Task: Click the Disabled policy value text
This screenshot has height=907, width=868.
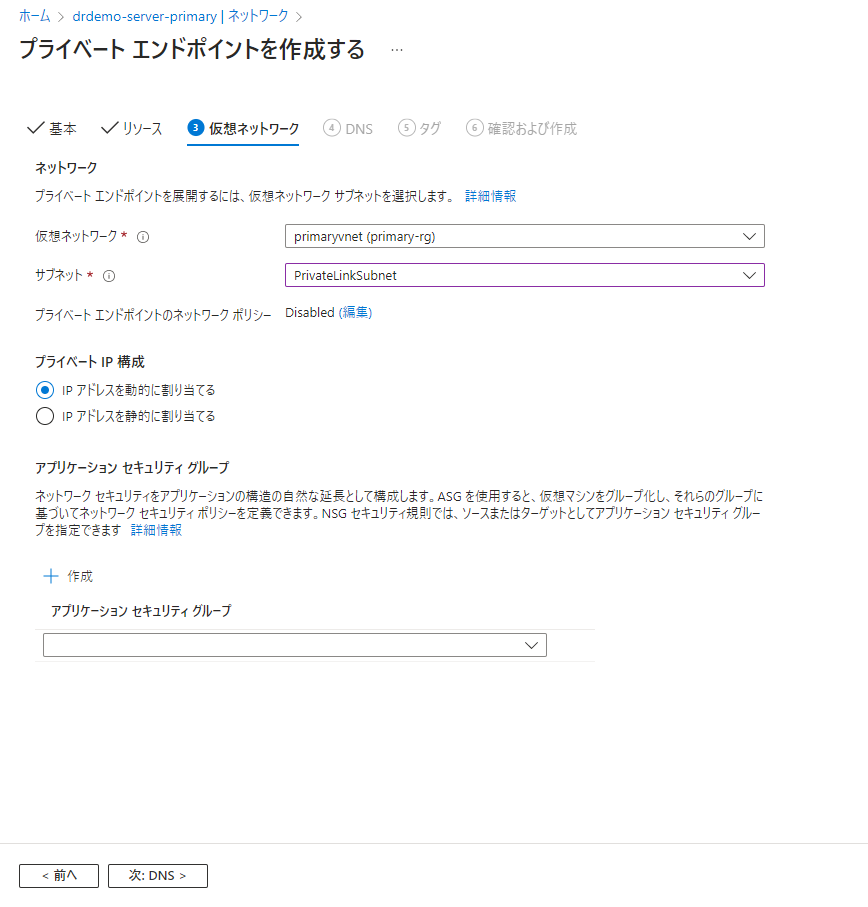Action: tap(310, 313)
